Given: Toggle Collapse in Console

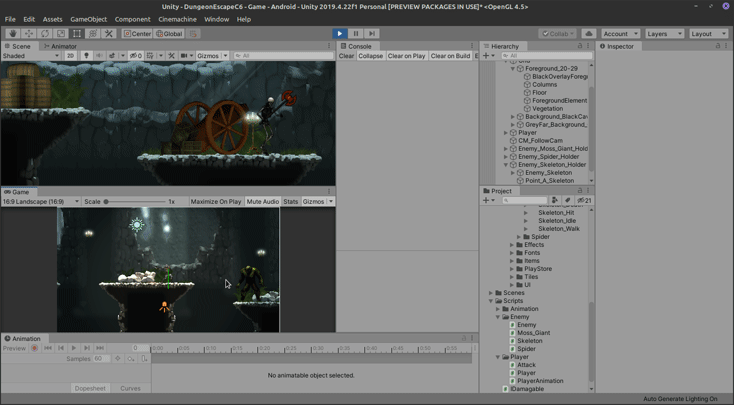Looking at the screenshot, I should tap(370, 56).
